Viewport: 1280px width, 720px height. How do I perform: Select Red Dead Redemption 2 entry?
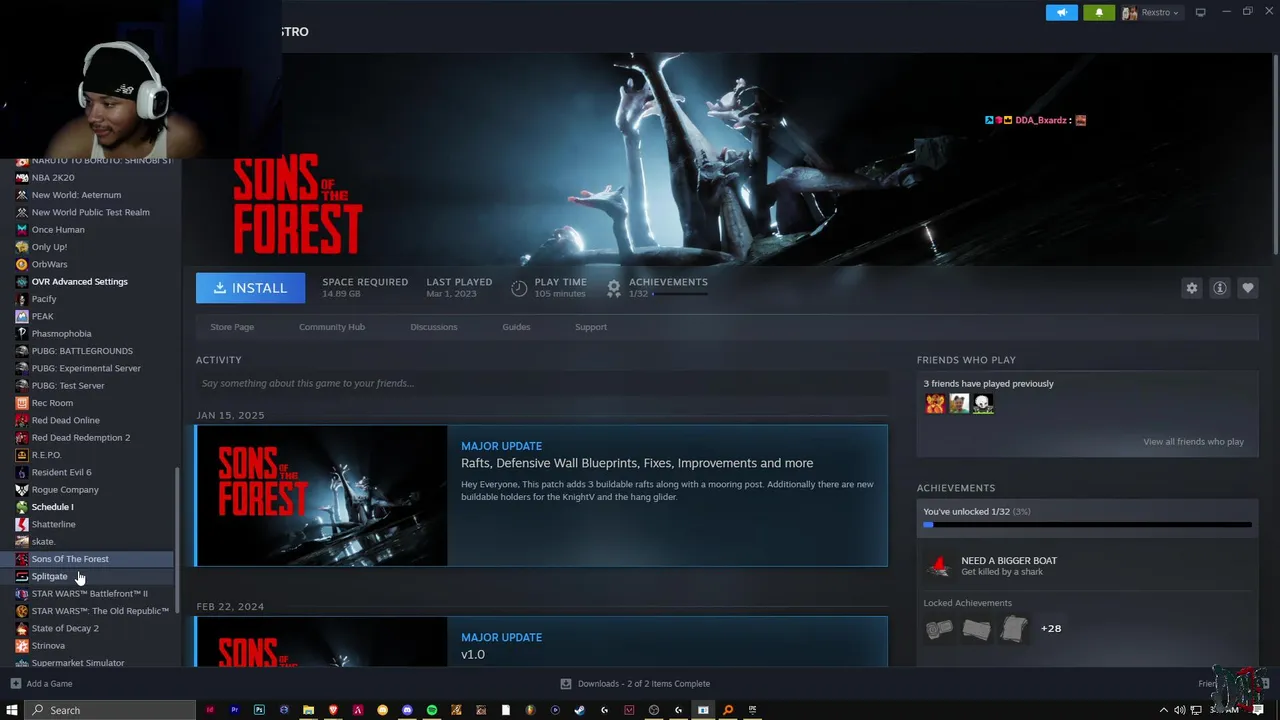80,438
